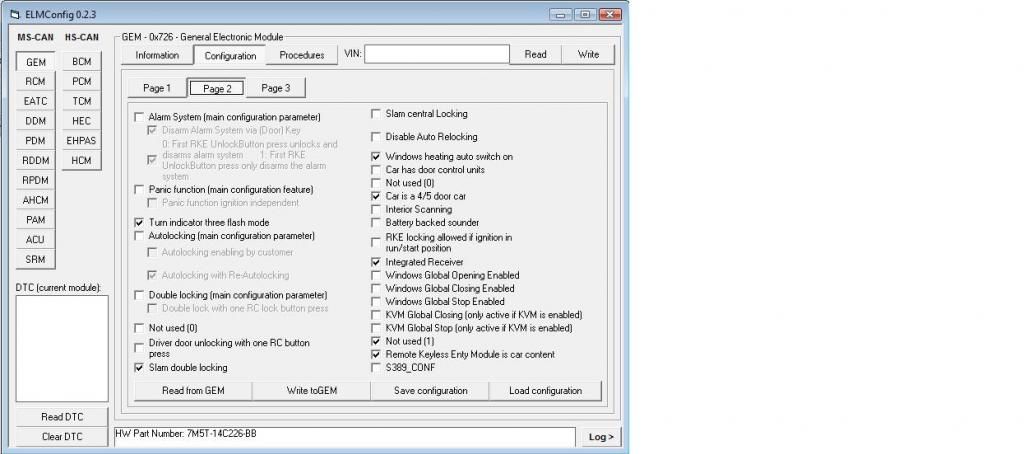
Task: Open the PCM module
Action: point(81,81)
